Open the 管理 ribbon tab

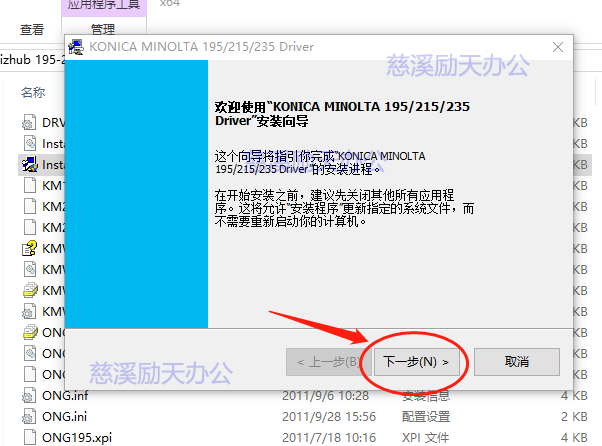102,29
